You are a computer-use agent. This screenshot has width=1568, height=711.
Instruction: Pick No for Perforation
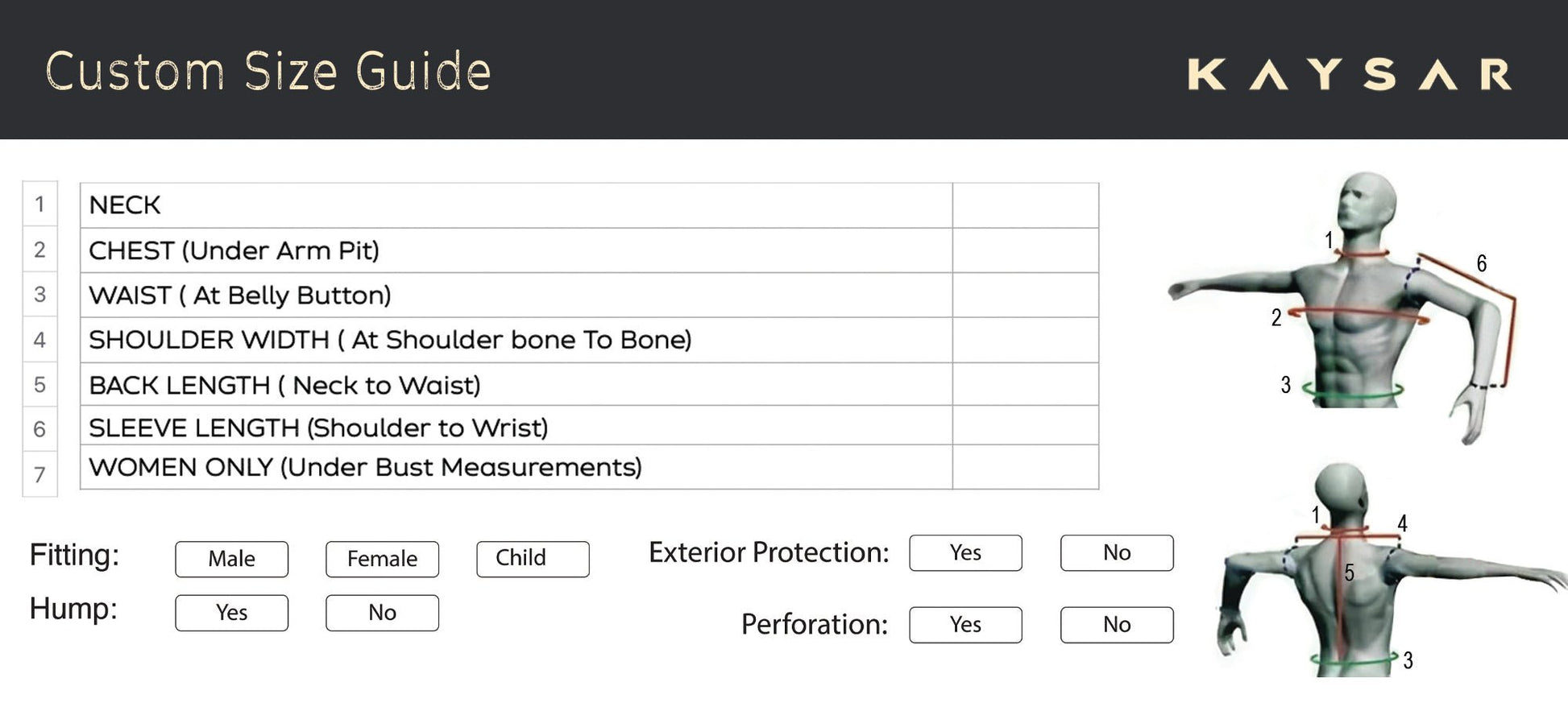click(1117, 625)
